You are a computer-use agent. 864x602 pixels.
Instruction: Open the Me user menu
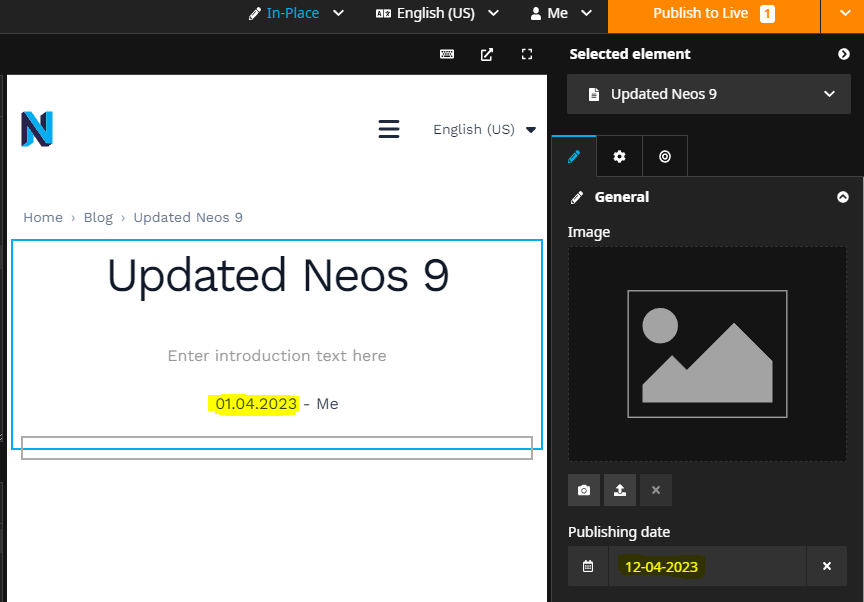click(558, 14)
